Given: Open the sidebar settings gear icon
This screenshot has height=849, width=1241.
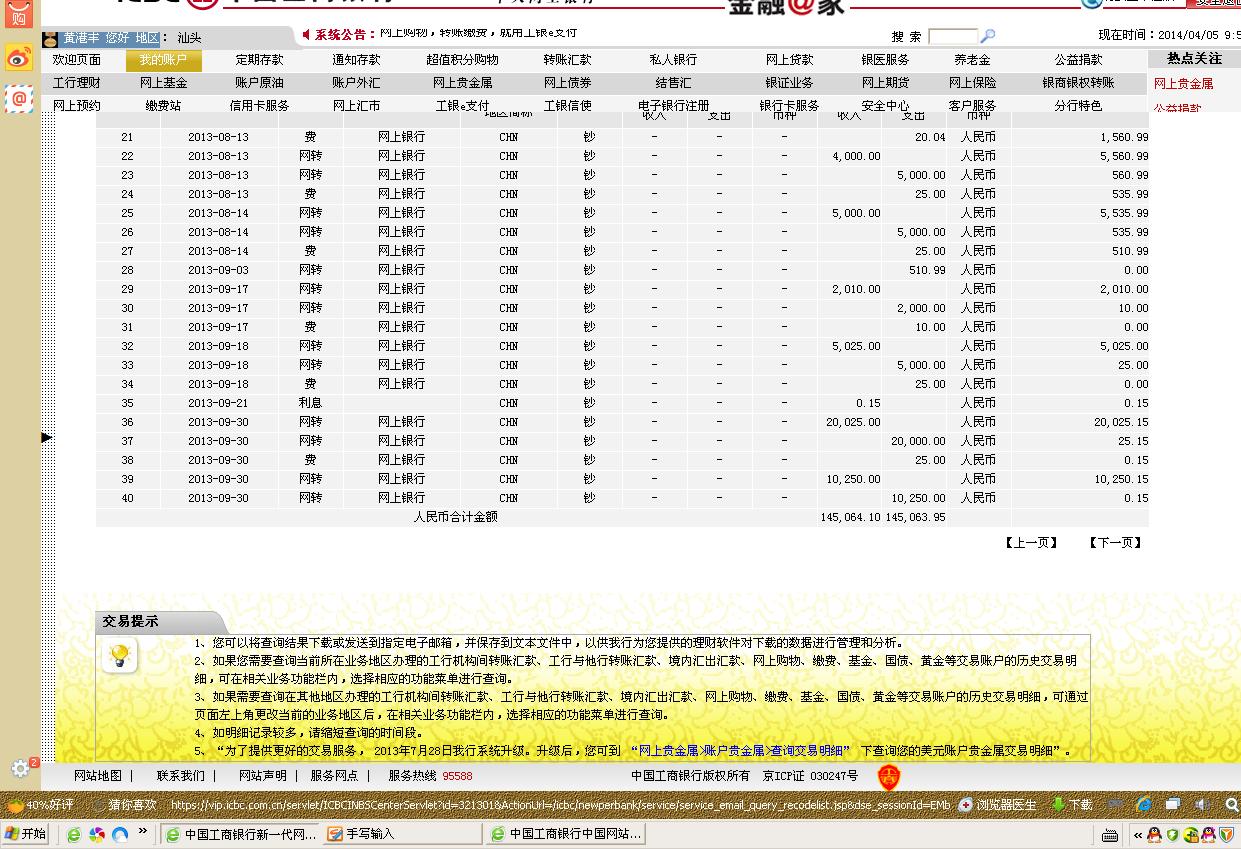Looking at the screenshot, I should (19, 768).
